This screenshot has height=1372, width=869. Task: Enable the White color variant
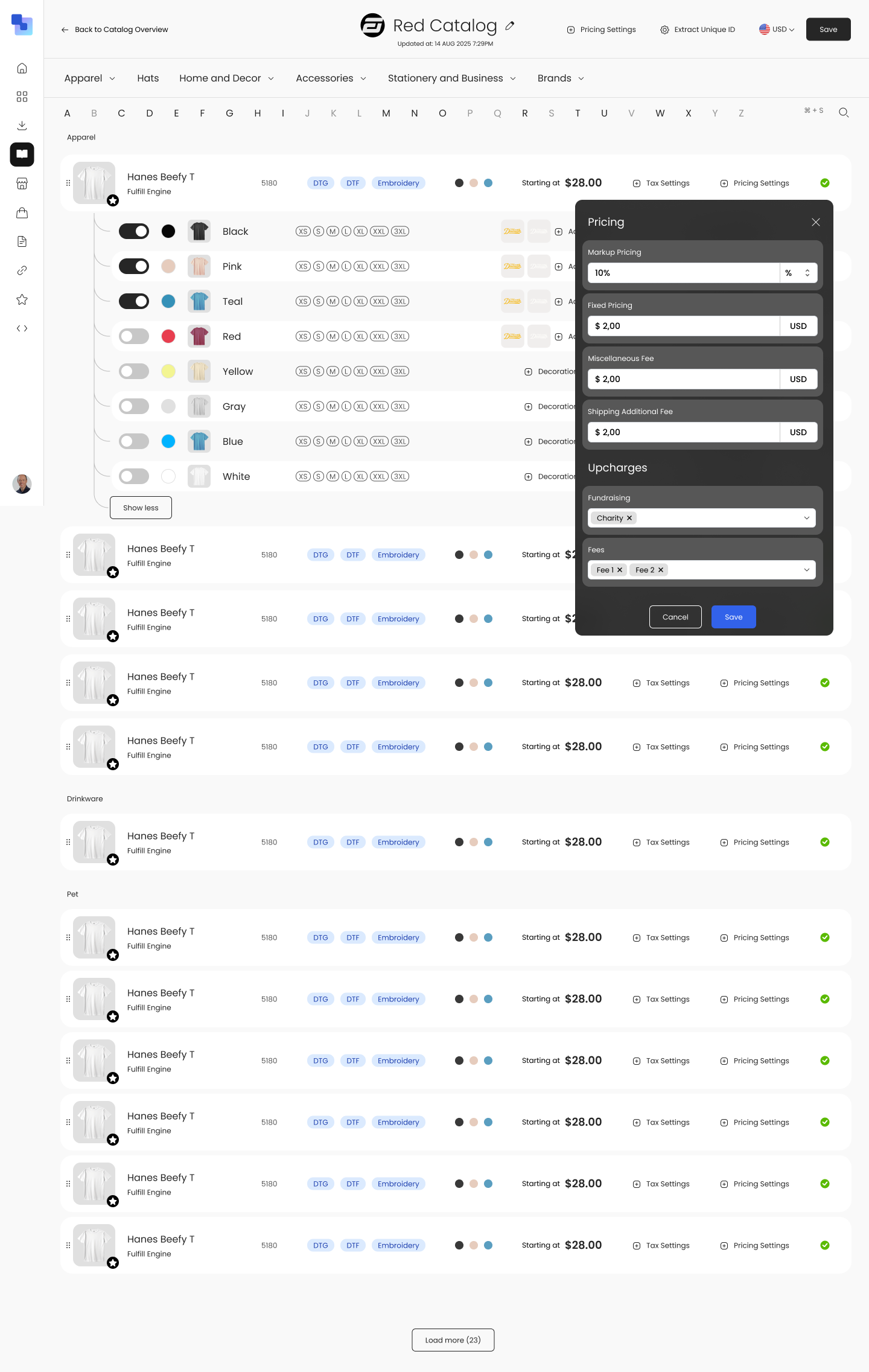pos(134,476)
